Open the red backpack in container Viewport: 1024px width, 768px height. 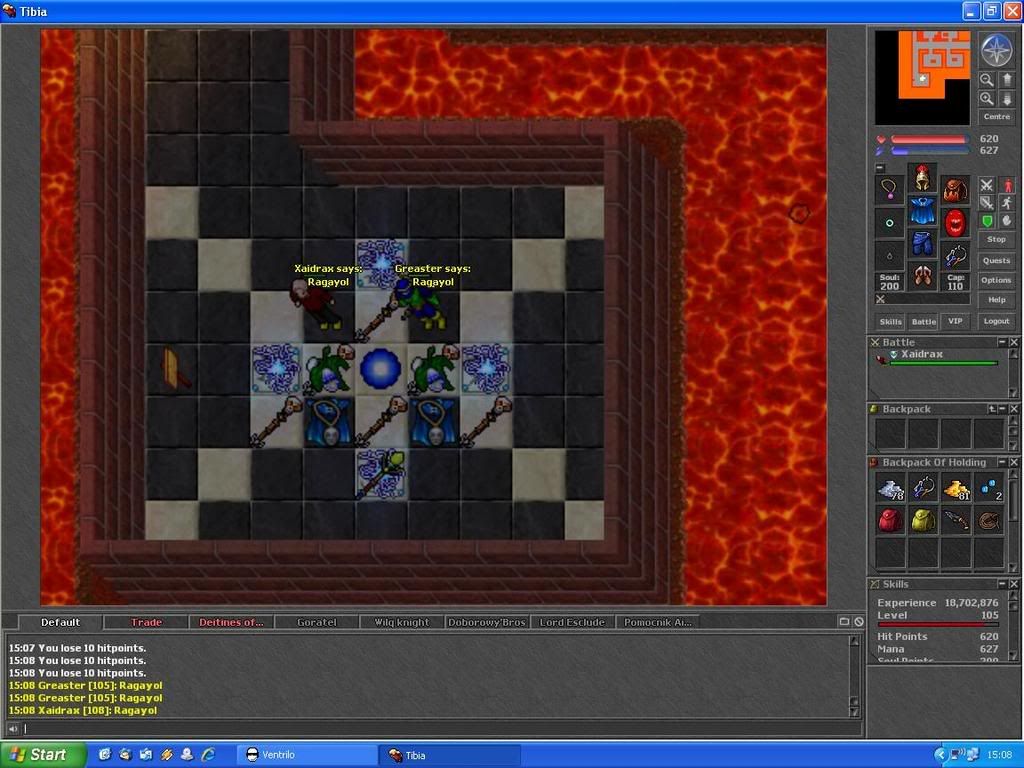tap(890, 520)
